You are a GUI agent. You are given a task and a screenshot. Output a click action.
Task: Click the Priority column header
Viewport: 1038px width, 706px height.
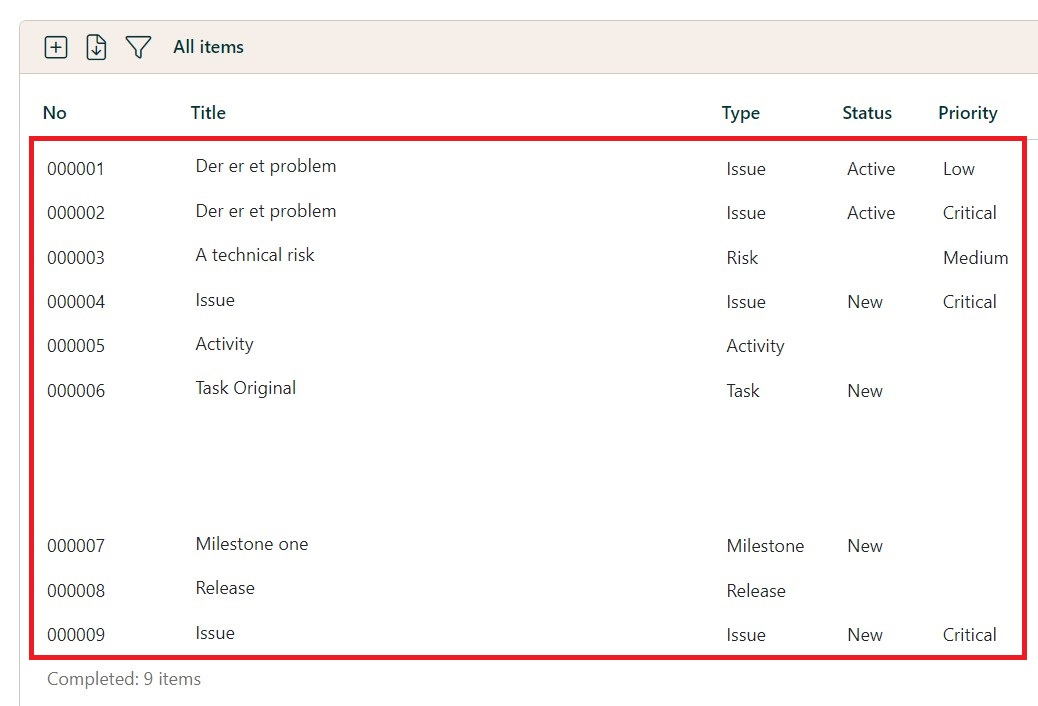(967, 113)
